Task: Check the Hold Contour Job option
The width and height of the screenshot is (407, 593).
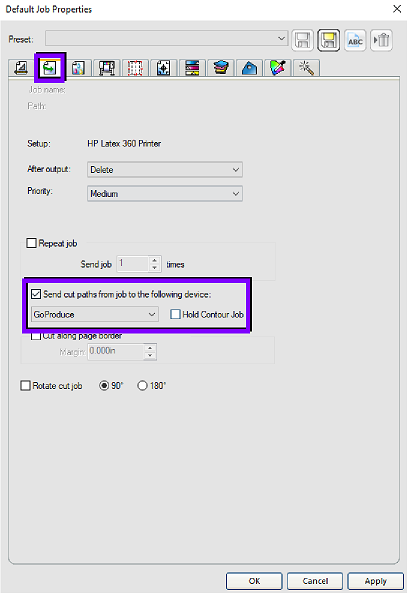Action: click(175, 314)
